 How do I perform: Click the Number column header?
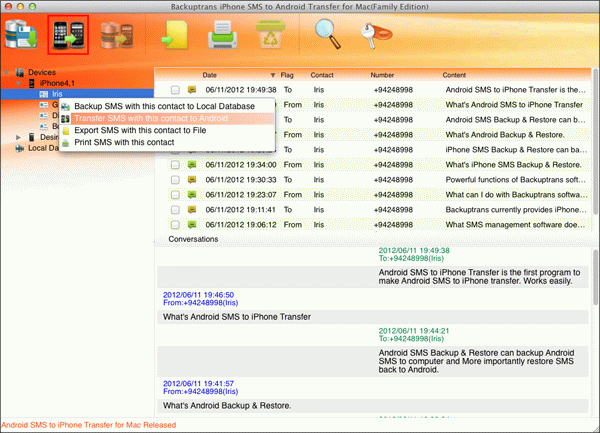click(x=382, y=75)
